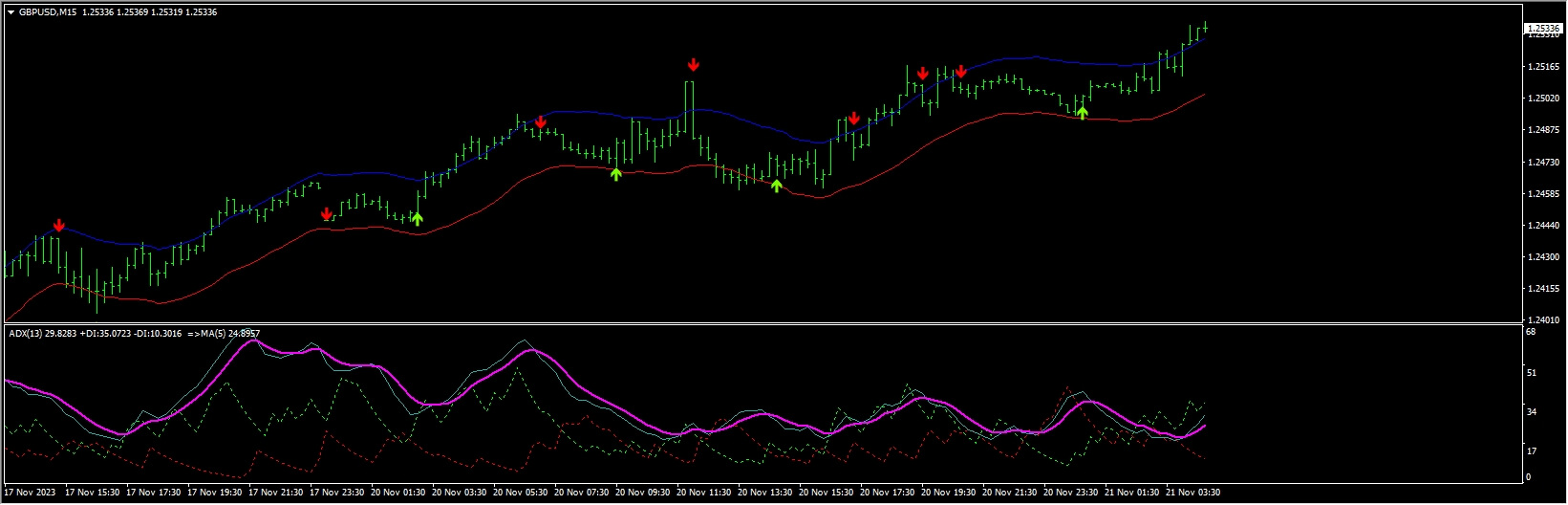Click the 17 Nov 2023 date label
Image resolution: width=1568 pixels, height=505 pixels.
click(x=31, y=493)
